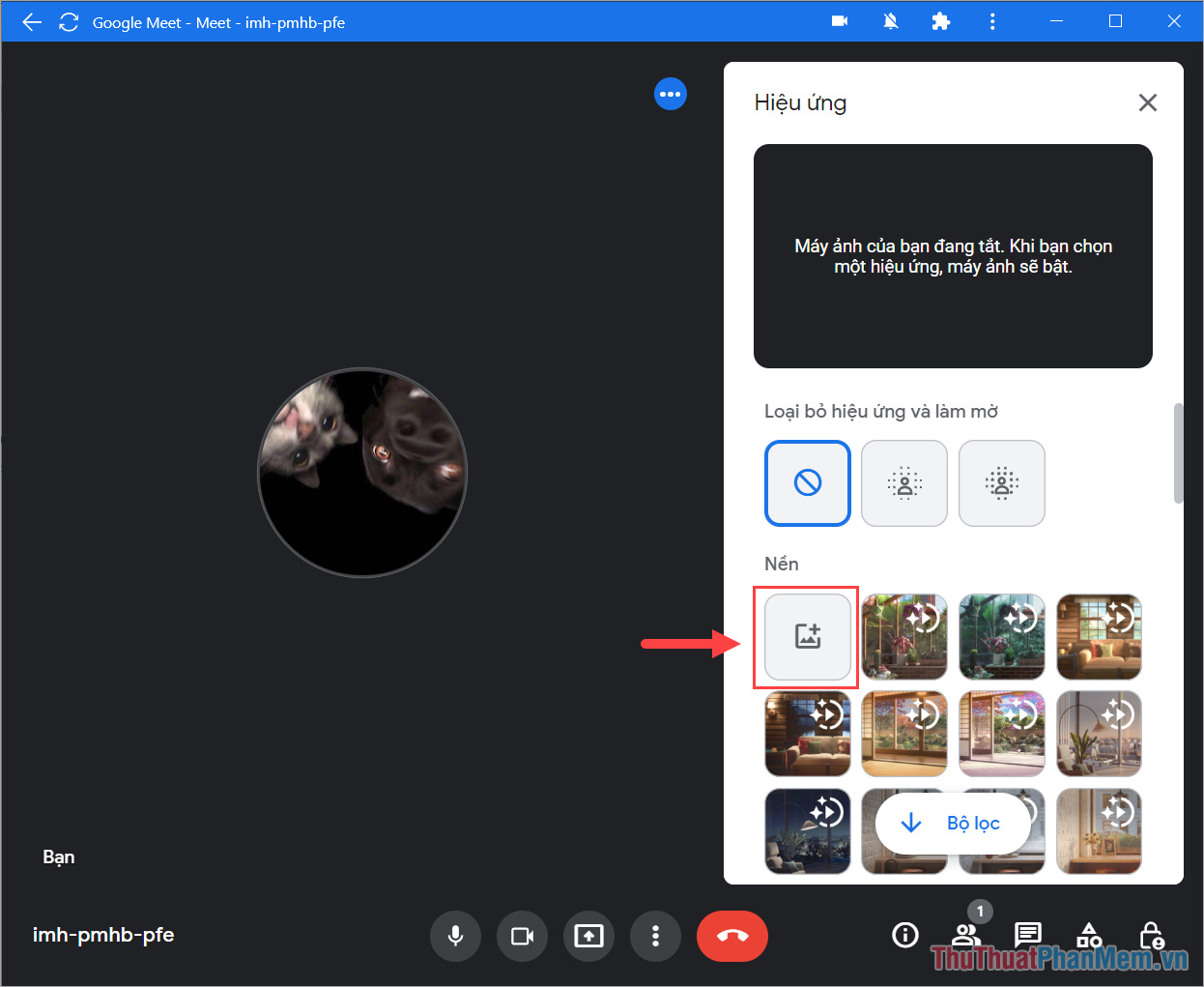Click the muted notifications bell icon
This screenshot has height=987, width=1204.
[890, 21]
